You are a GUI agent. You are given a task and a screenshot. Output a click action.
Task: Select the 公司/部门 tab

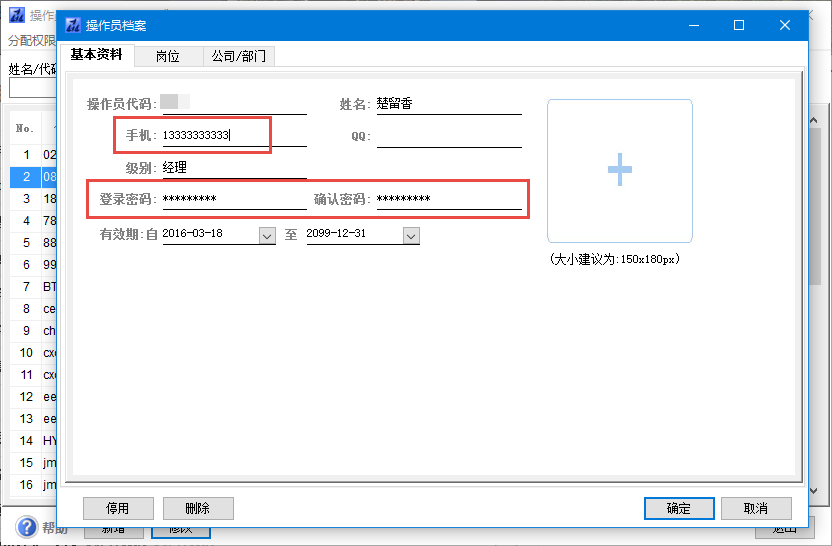(x=239, y=57)
